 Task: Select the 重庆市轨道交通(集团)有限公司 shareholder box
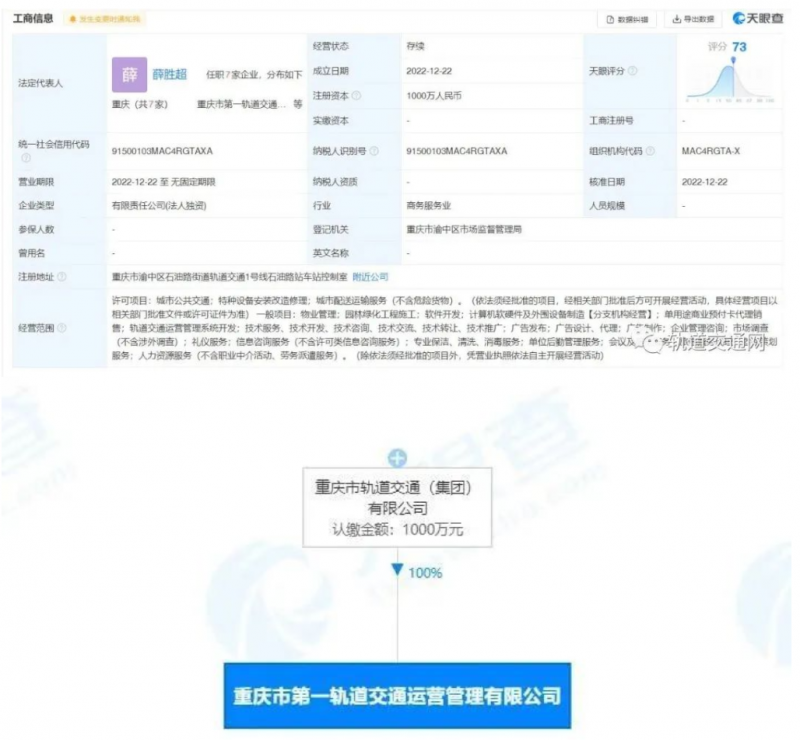point(397,508)
